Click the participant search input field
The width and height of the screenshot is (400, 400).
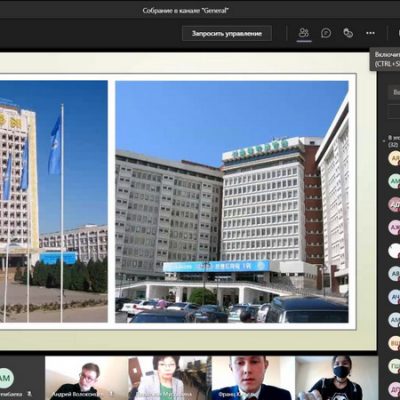(x=394, y=92)
